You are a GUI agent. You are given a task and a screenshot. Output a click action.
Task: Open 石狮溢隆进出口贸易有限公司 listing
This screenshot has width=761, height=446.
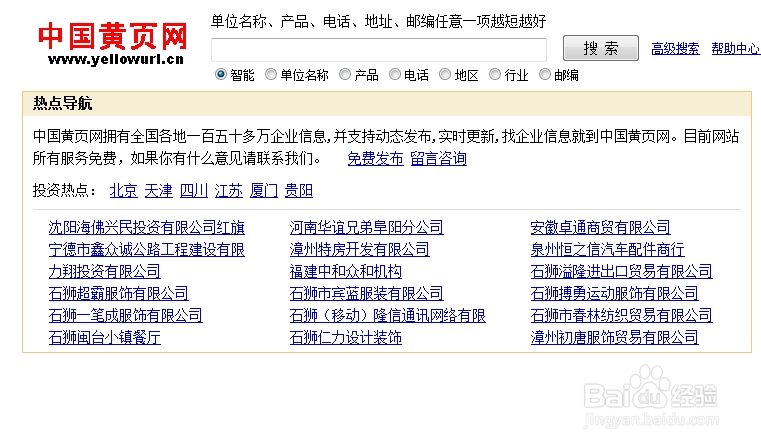(621, 271)
